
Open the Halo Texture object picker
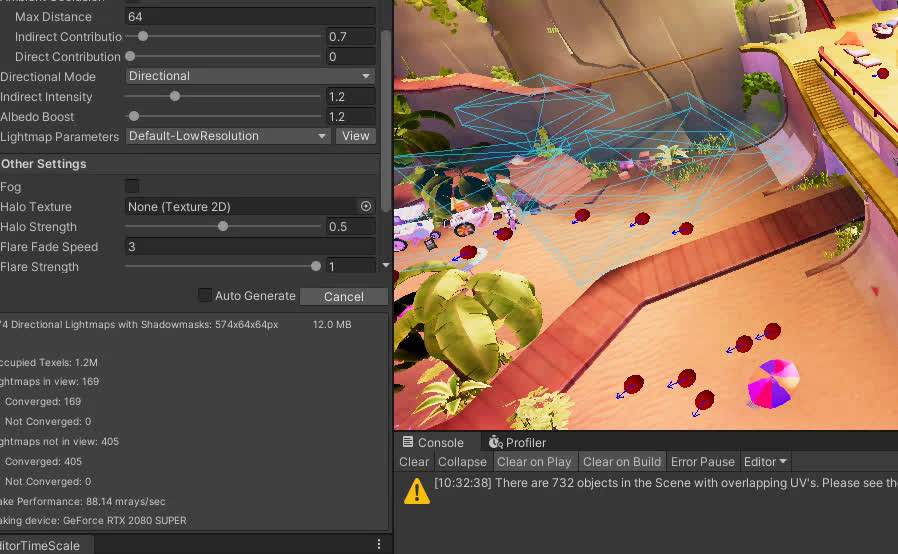coord(366,206)
